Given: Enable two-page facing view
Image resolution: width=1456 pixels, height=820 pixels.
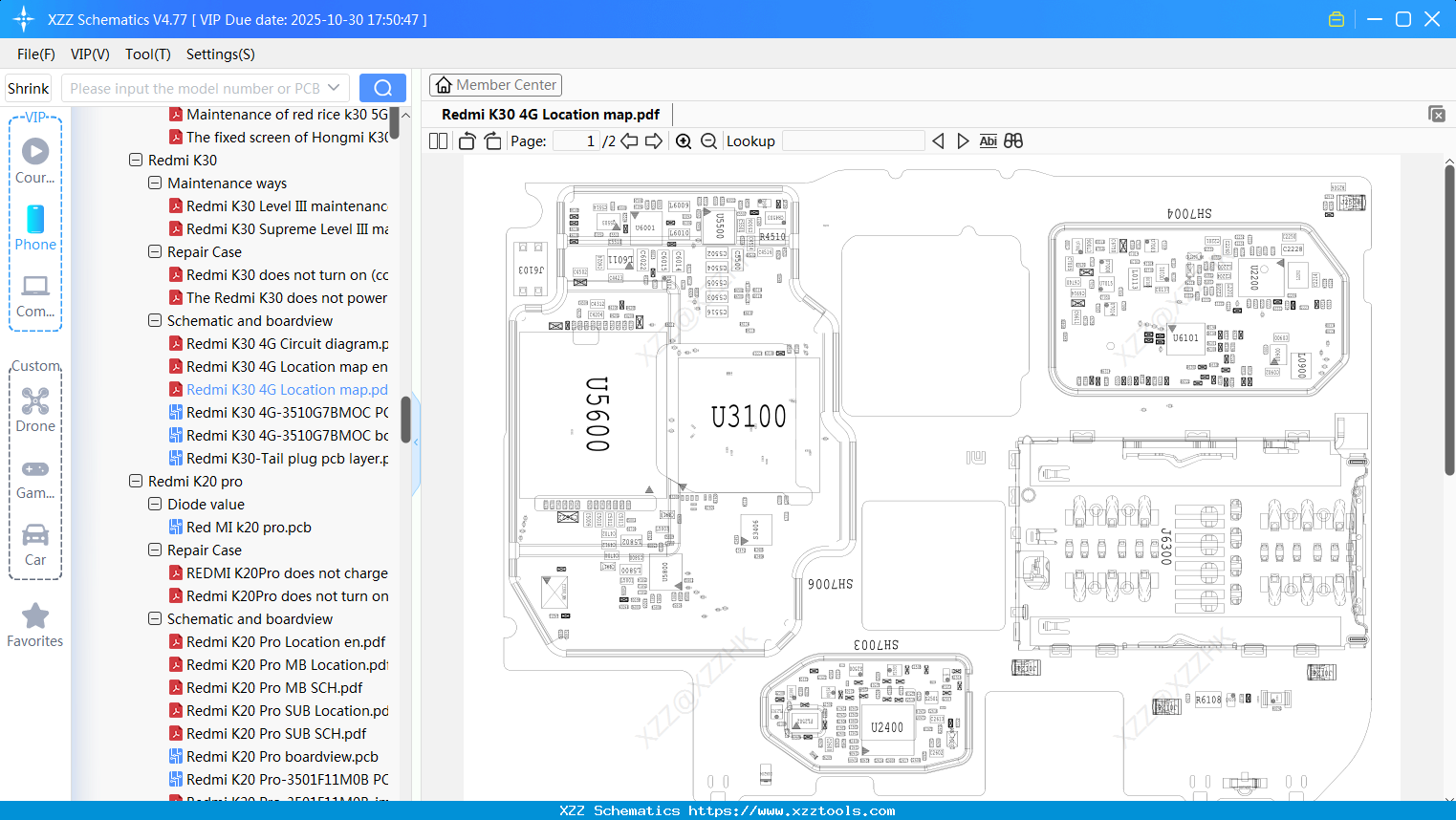Looking at the screenshot, I should (x=437, y=140).
